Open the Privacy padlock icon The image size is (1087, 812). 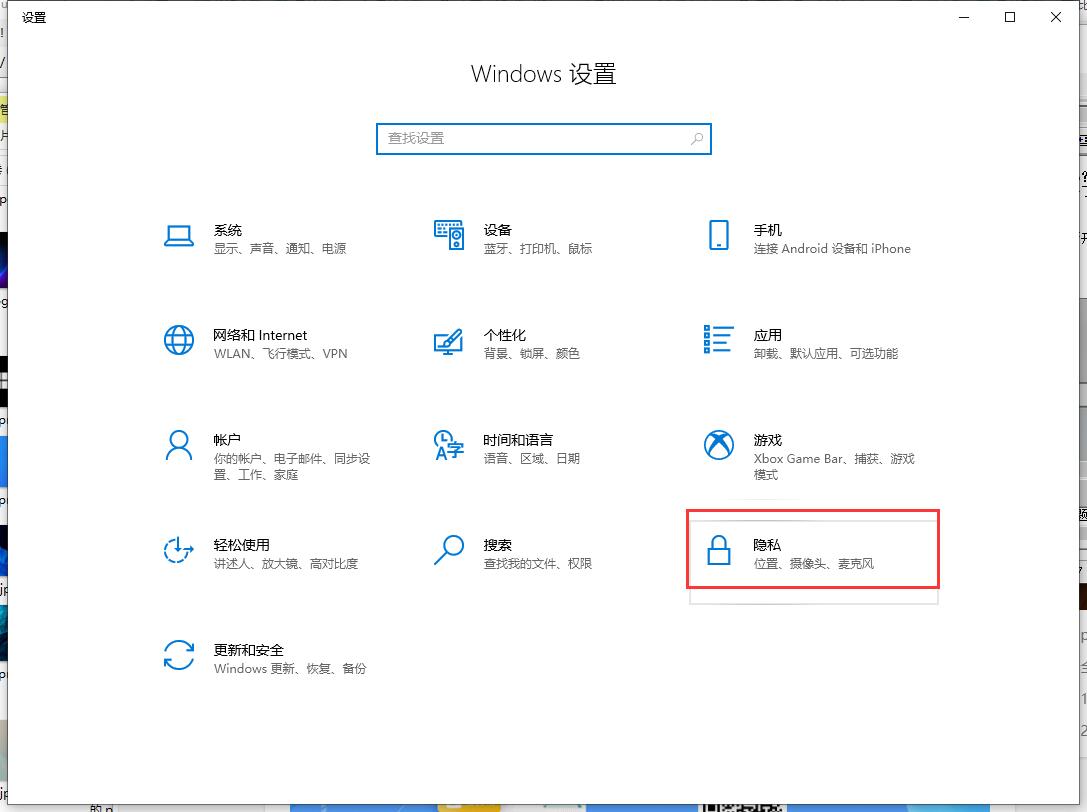[x=719, y=550]
